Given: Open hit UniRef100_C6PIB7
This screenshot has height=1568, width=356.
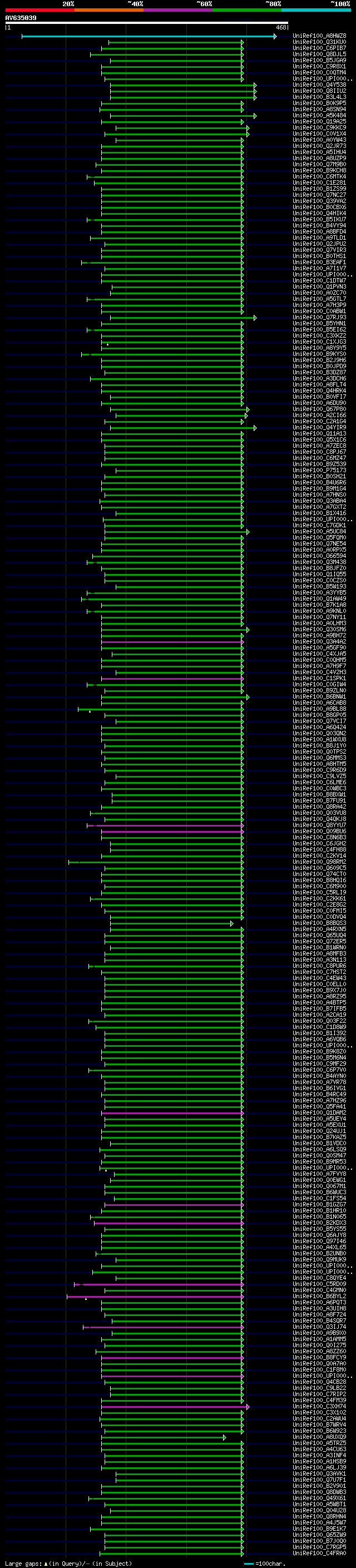Looking at the screenshot, I should 319,48.
